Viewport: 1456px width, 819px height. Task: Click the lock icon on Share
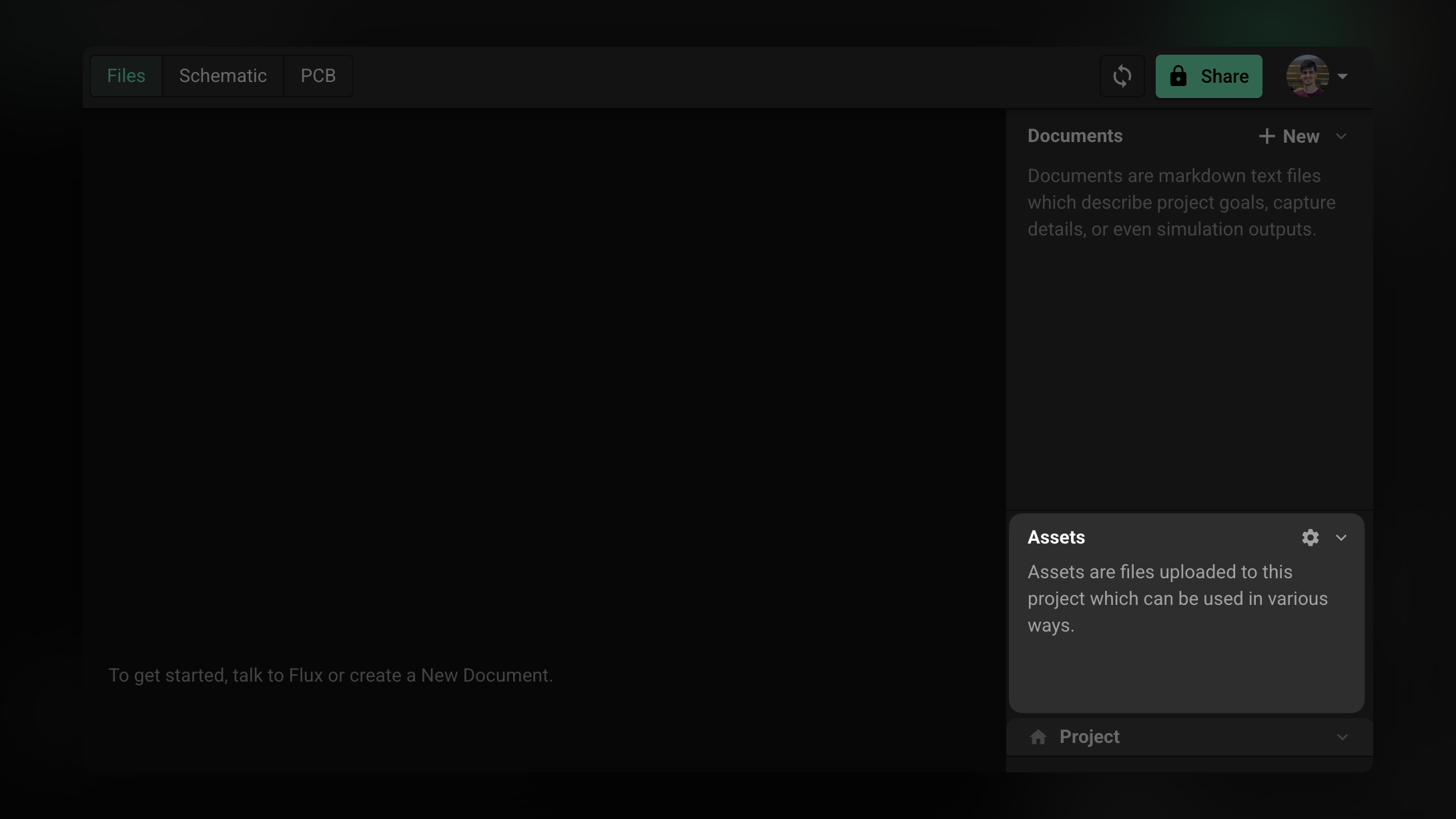click(x=1178, y=76)
